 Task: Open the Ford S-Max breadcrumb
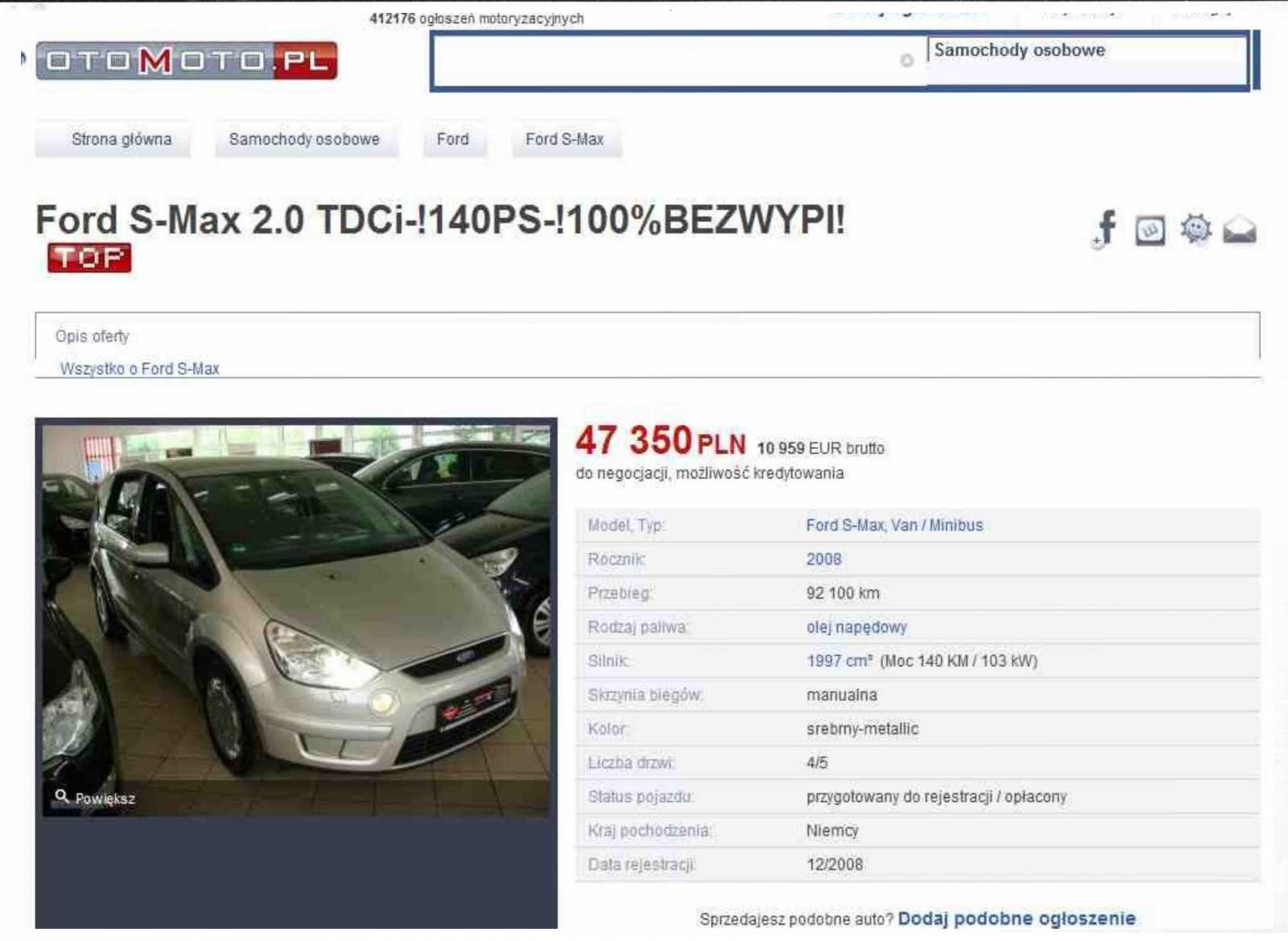564,139
